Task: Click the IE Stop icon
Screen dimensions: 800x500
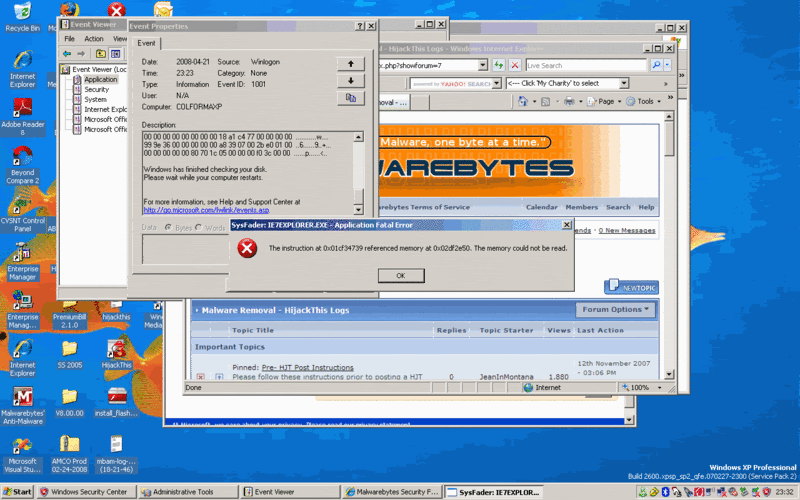Action: 515,65
